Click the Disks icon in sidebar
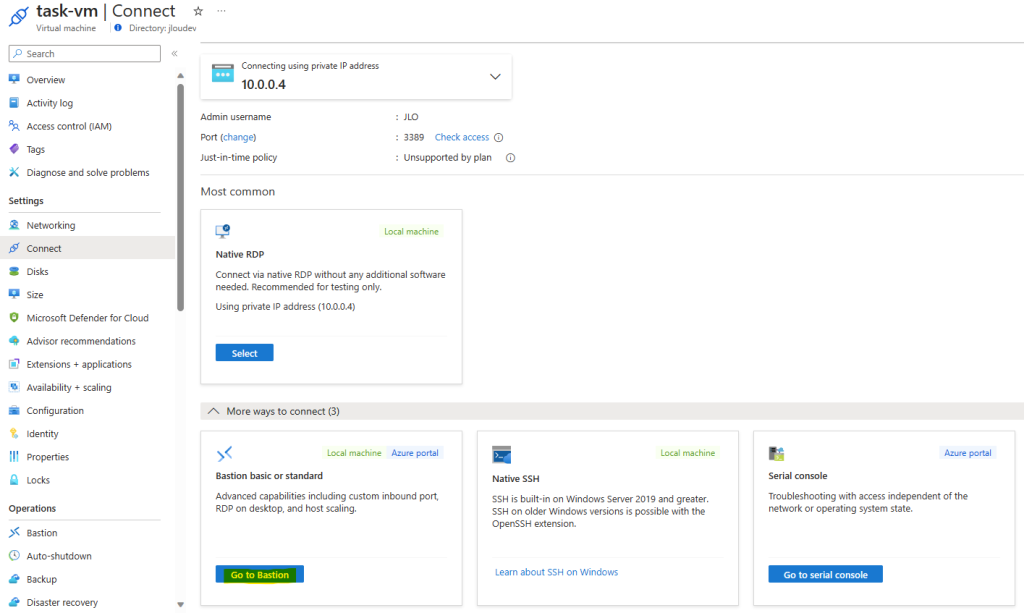1024x613 pixels. click(14, 272)
